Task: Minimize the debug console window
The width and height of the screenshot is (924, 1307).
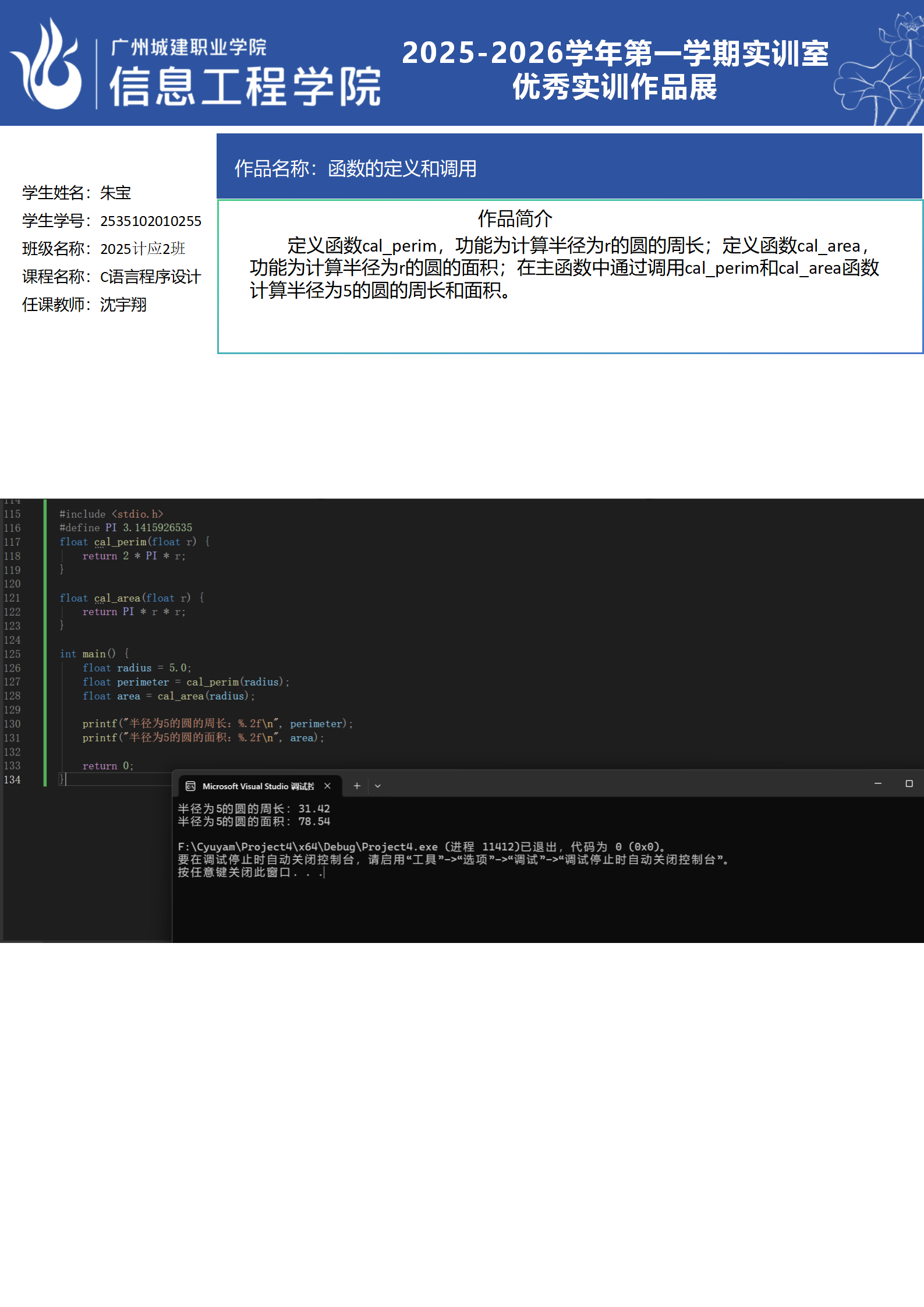Action: click(877, 784)
